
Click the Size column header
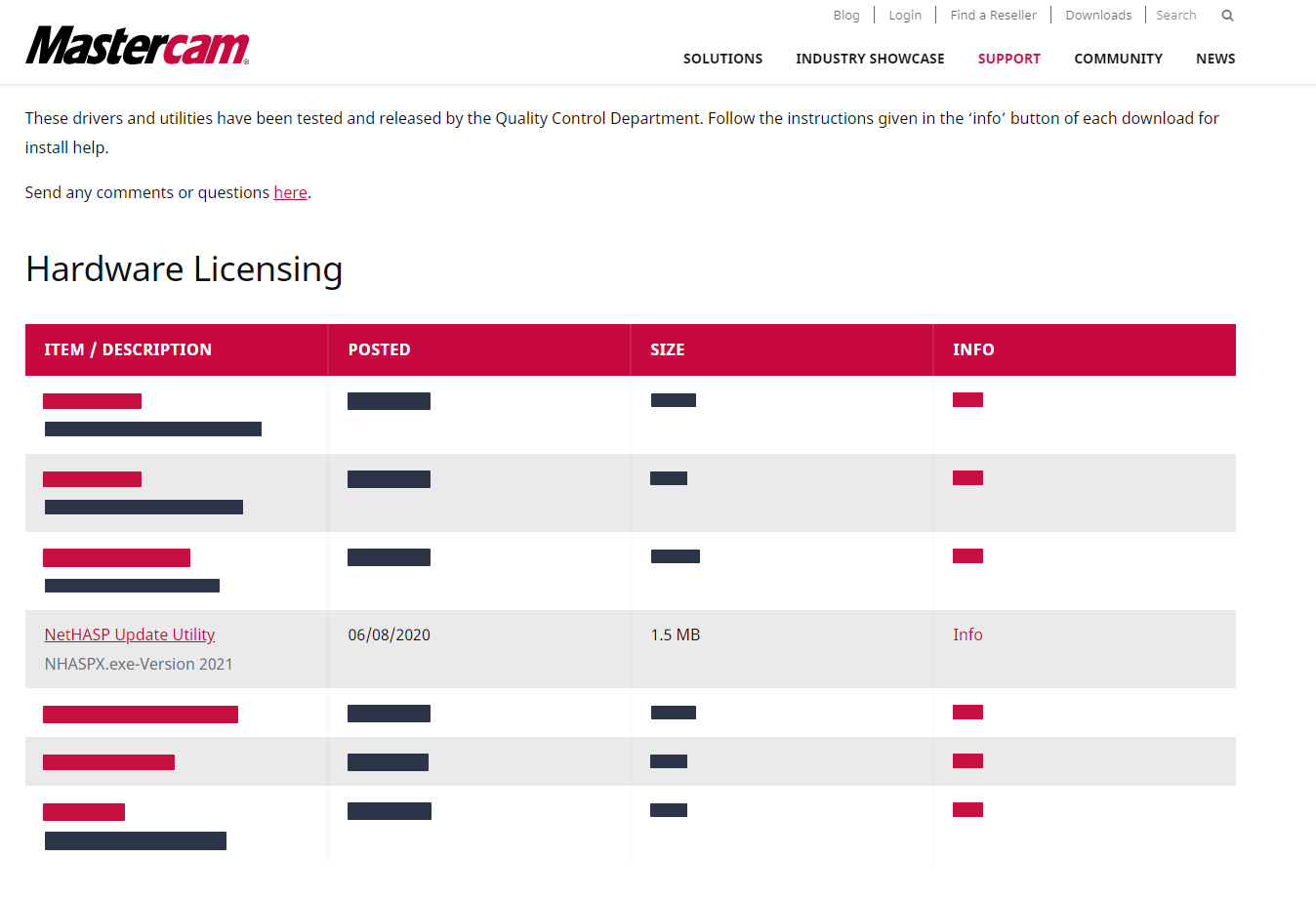point(782,349)
